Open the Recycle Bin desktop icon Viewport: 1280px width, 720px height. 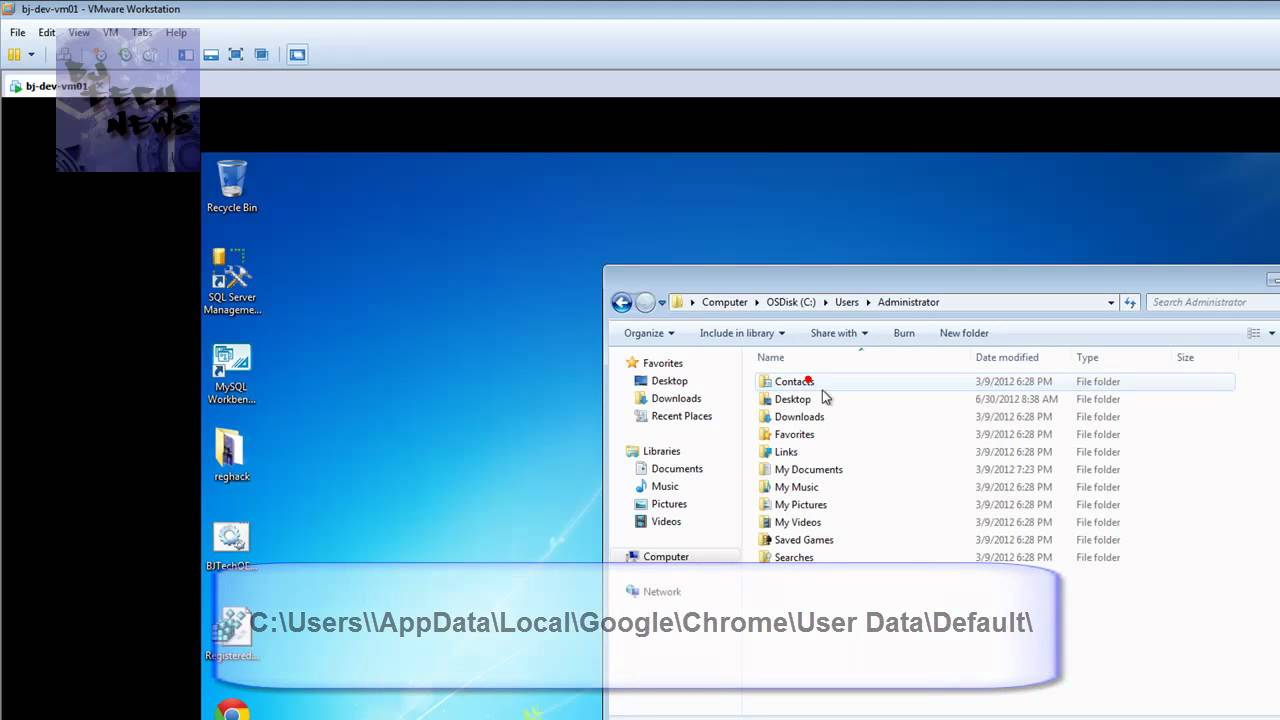[232, 187]
